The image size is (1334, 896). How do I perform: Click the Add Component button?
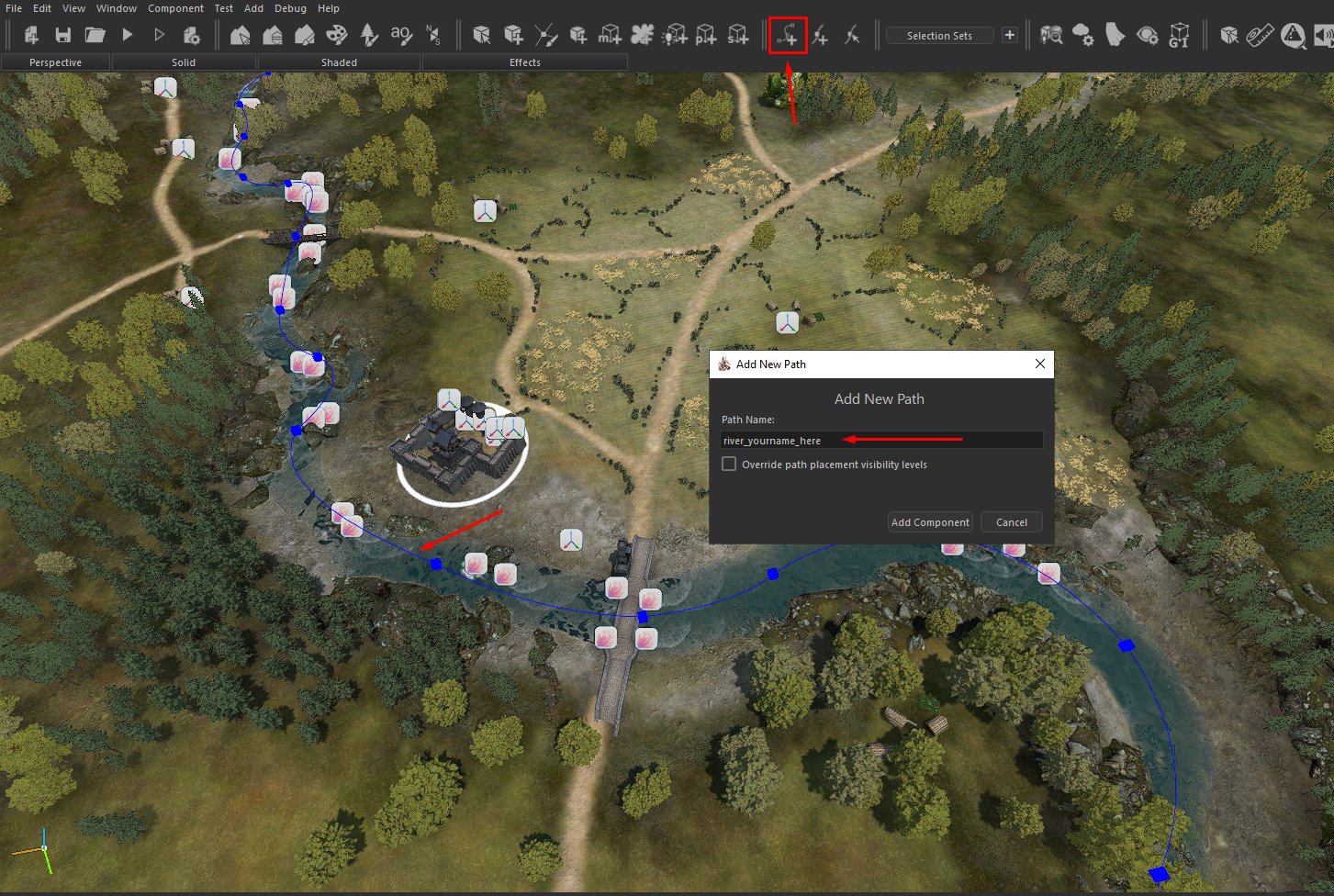[x=930, y=522]
